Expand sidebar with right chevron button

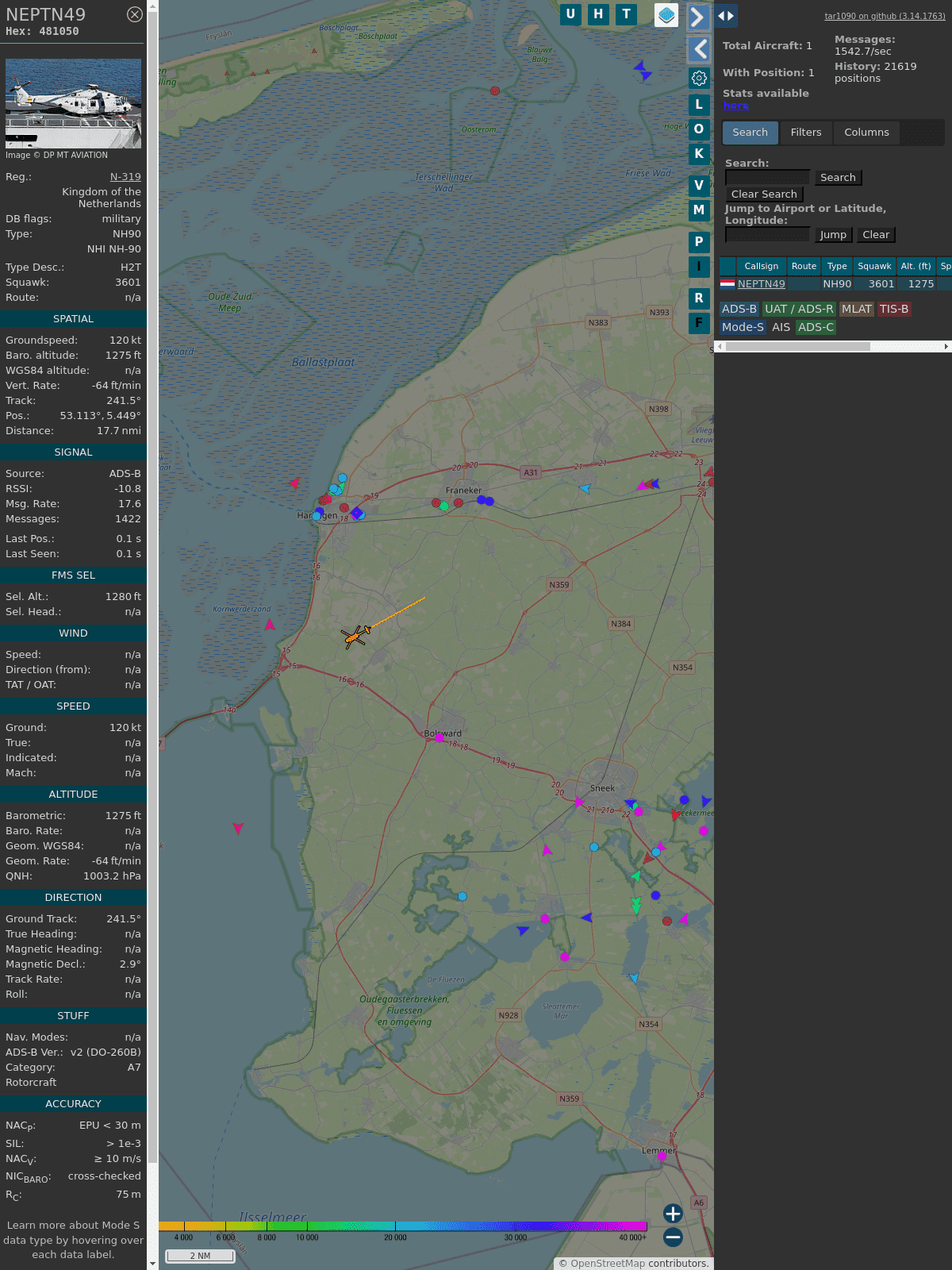697,17
